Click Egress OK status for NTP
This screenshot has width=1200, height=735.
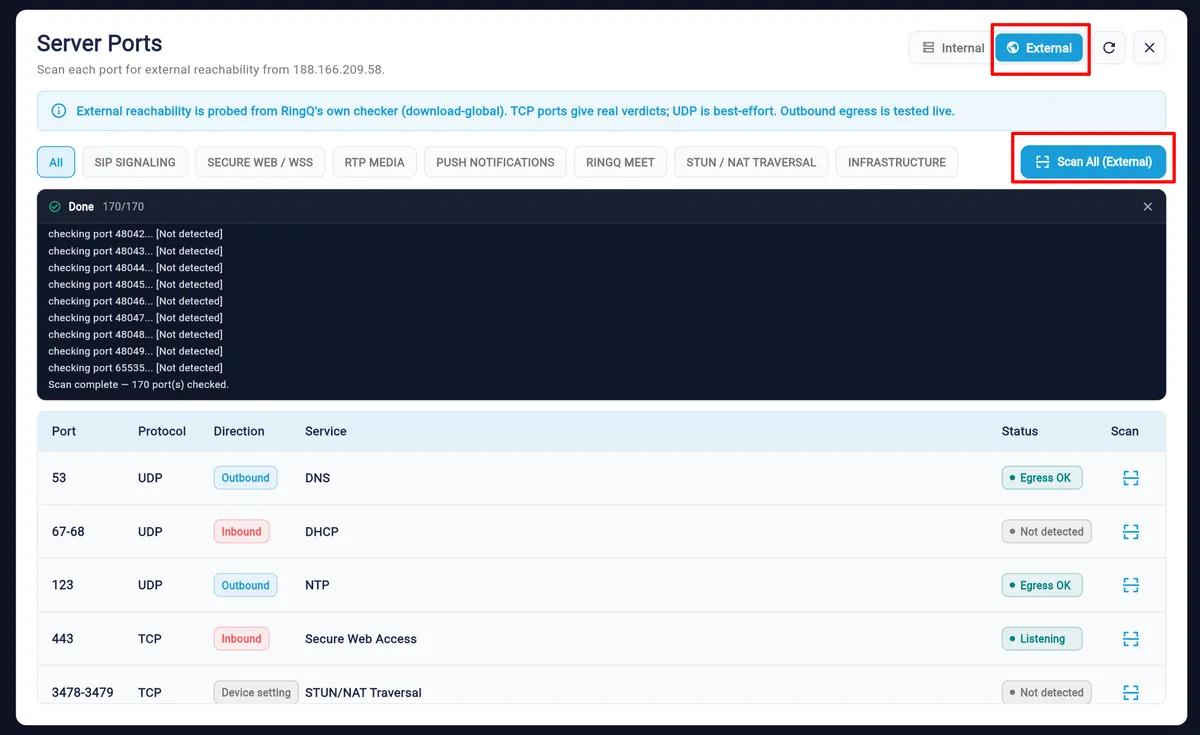click(1042, 585)
